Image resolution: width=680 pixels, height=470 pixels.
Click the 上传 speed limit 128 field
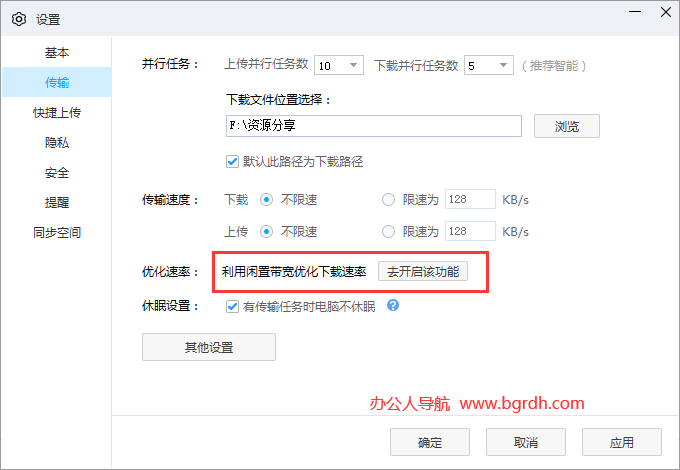[x=470, y=231]
